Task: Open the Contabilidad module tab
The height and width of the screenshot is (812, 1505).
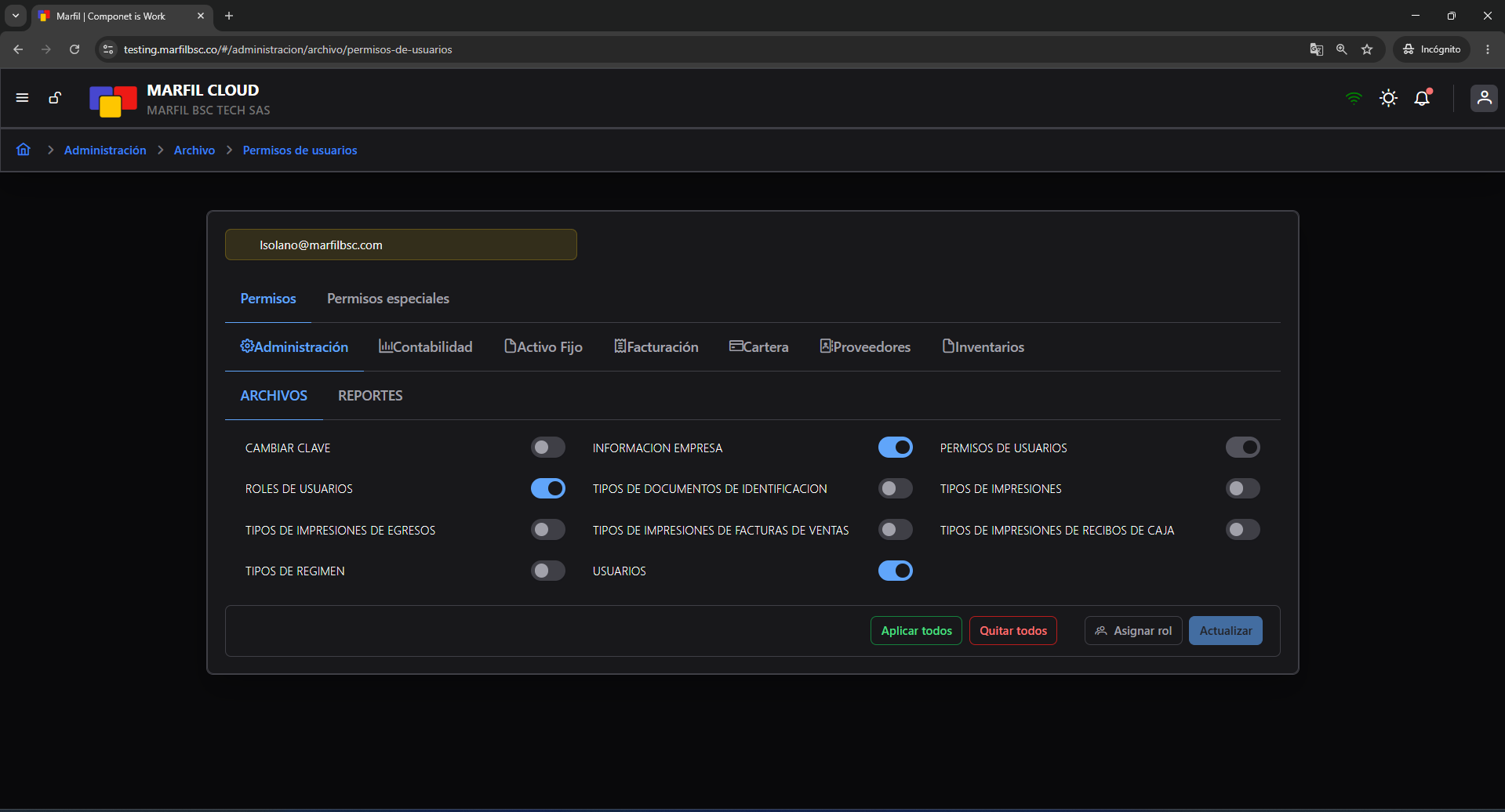Action: click(x=426, y=346)
